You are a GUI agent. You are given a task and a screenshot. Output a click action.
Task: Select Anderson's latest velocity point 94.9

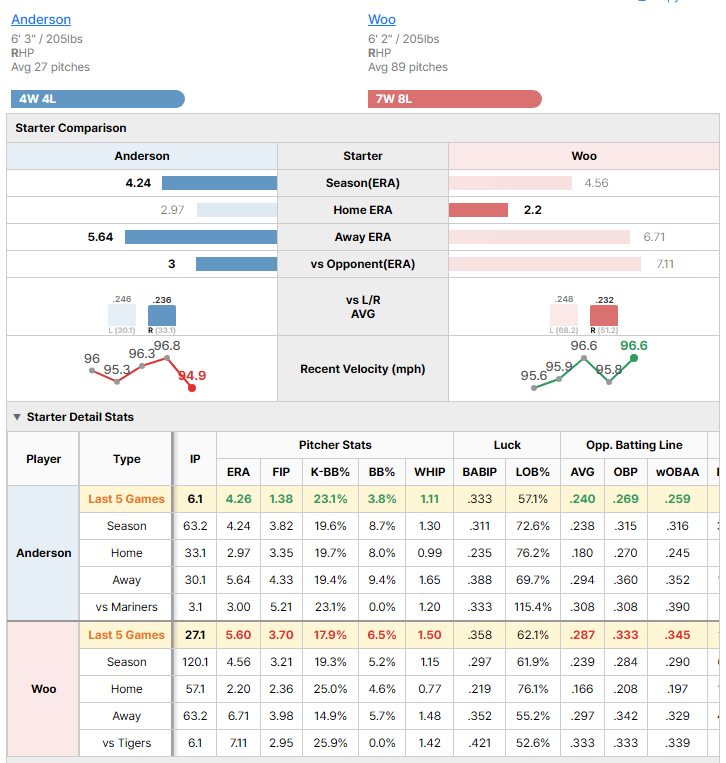(192, 388)
